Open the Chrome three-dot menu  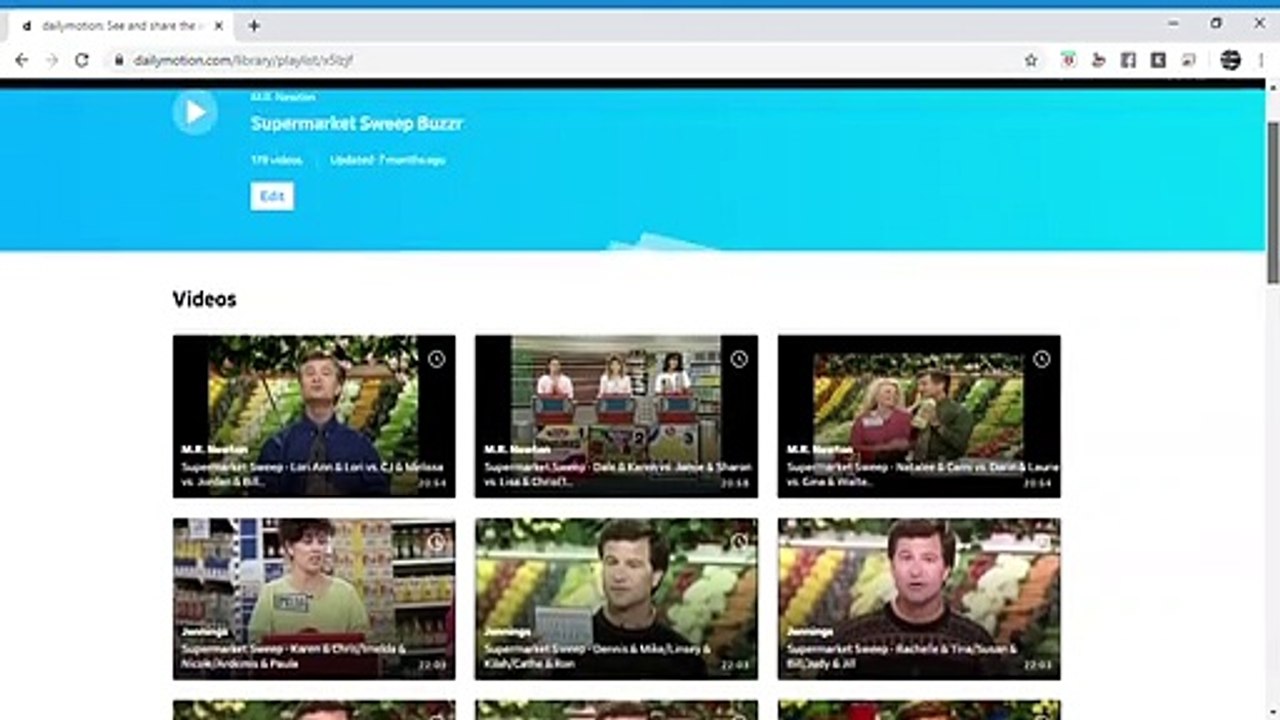[x=1260, y=60]
